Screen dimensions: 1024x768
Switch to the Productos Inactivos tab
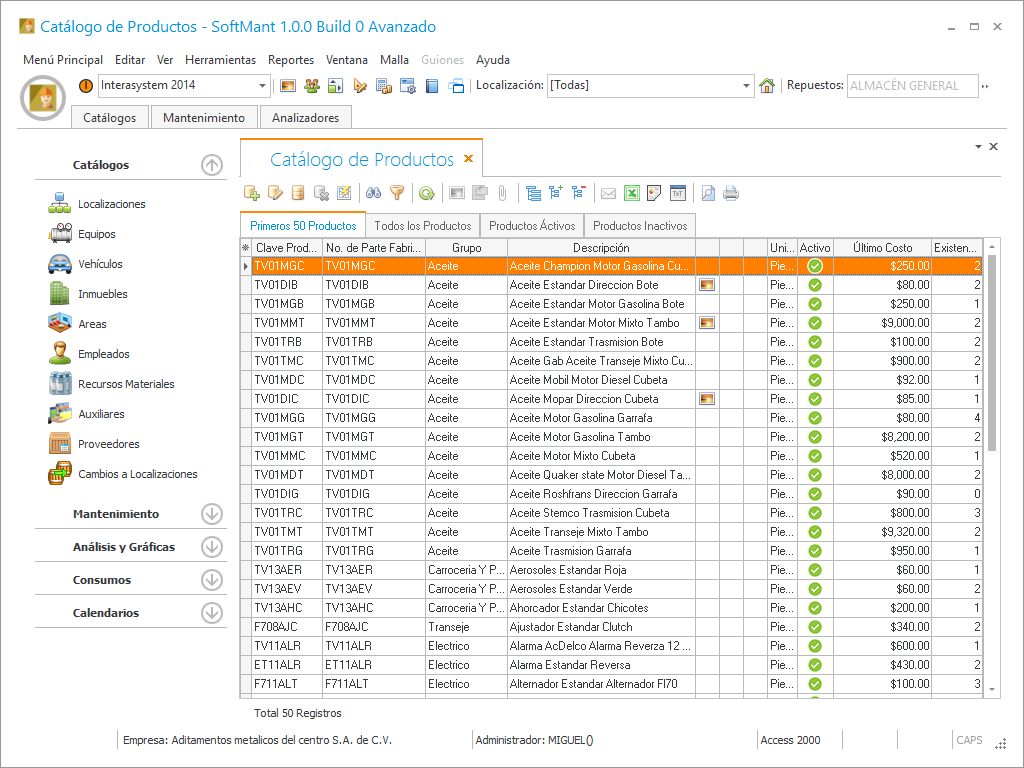(640, 226)
